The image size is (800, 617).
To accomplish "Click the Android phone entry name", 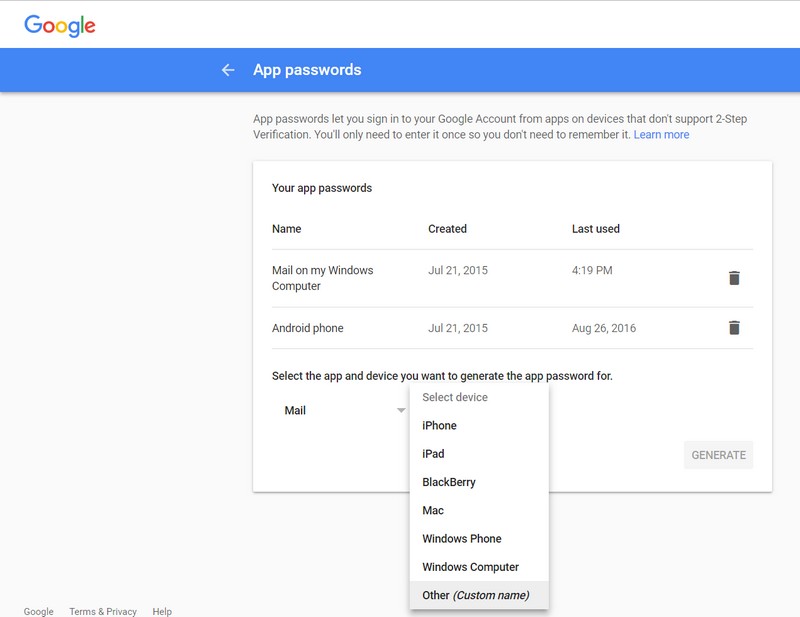I will [308, 328].
